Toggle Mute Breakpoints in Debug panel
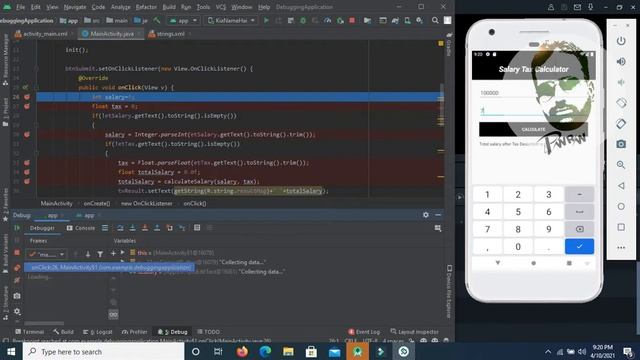 coord(17,281)
